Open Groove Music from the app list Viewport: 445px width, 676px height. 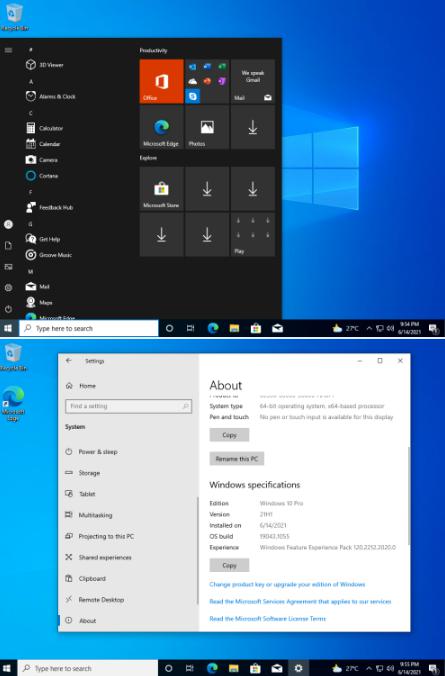point(49,255)
